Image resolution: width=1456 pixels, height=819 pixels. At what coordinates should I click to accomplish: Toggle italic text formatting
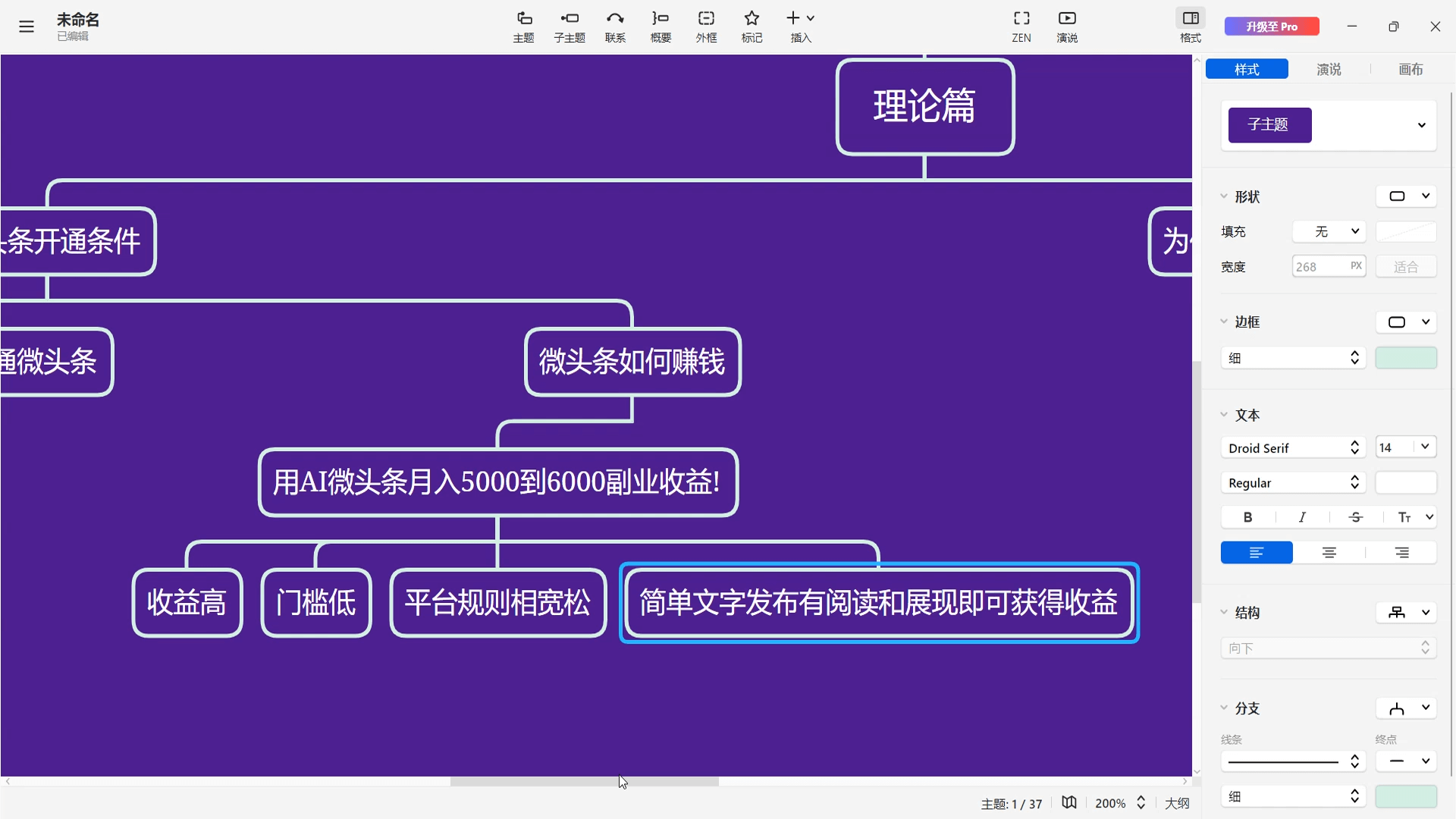tap(1302, 517)
